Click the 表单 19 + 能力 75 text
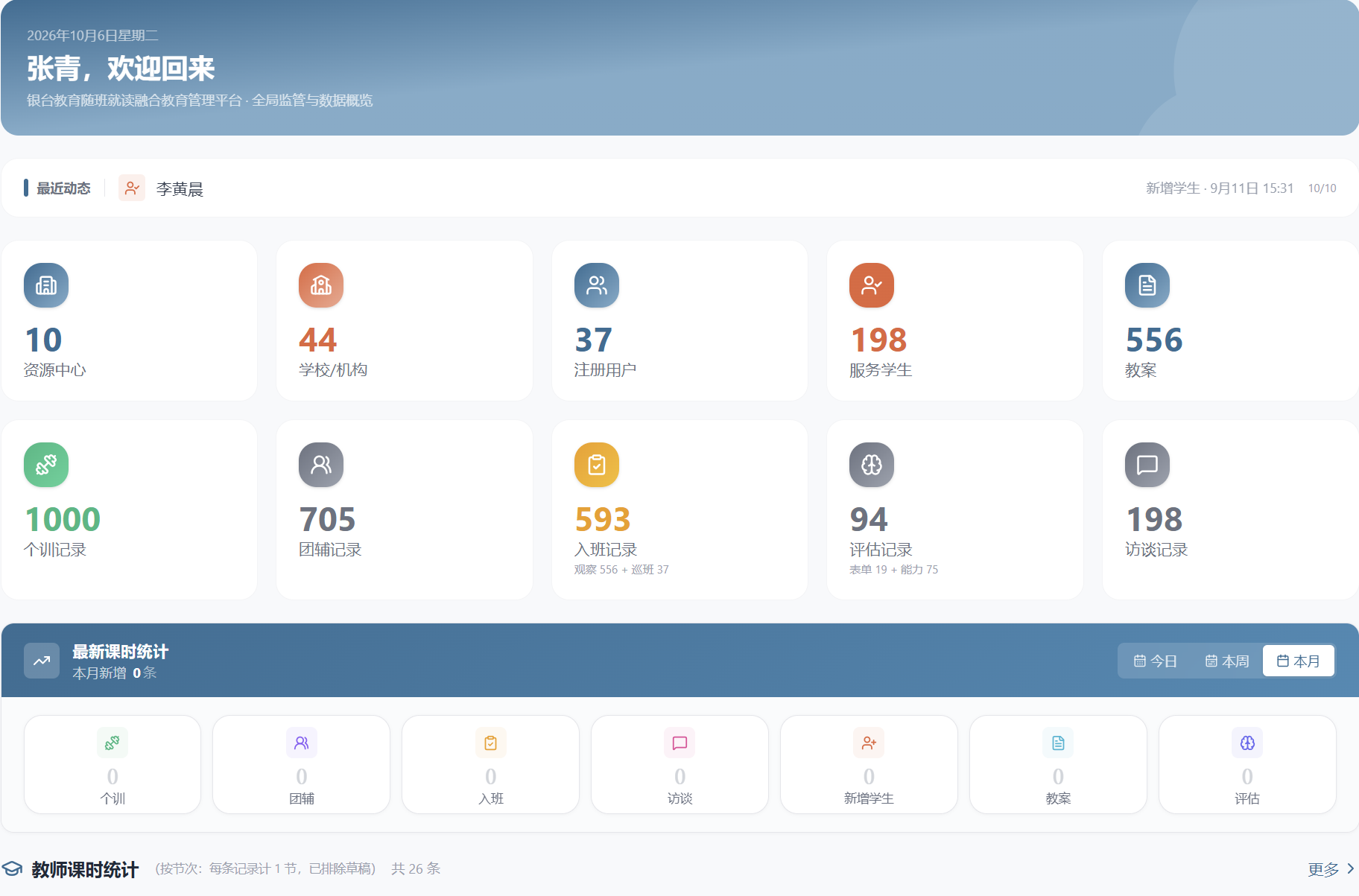Viewport: 1359px width, 896px height. [x=893, y=570]
